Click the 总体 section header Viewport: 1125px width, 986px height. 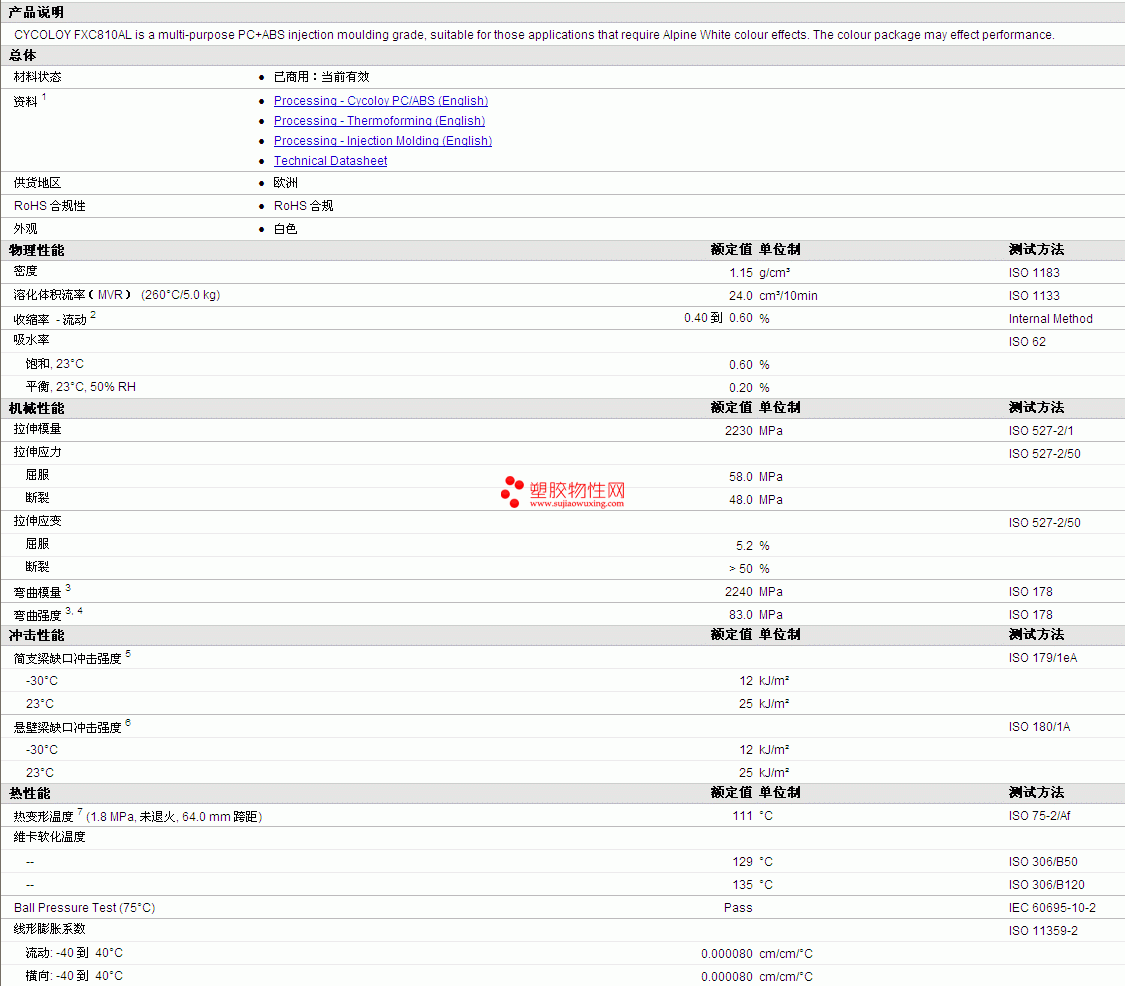tap(22, 55)
